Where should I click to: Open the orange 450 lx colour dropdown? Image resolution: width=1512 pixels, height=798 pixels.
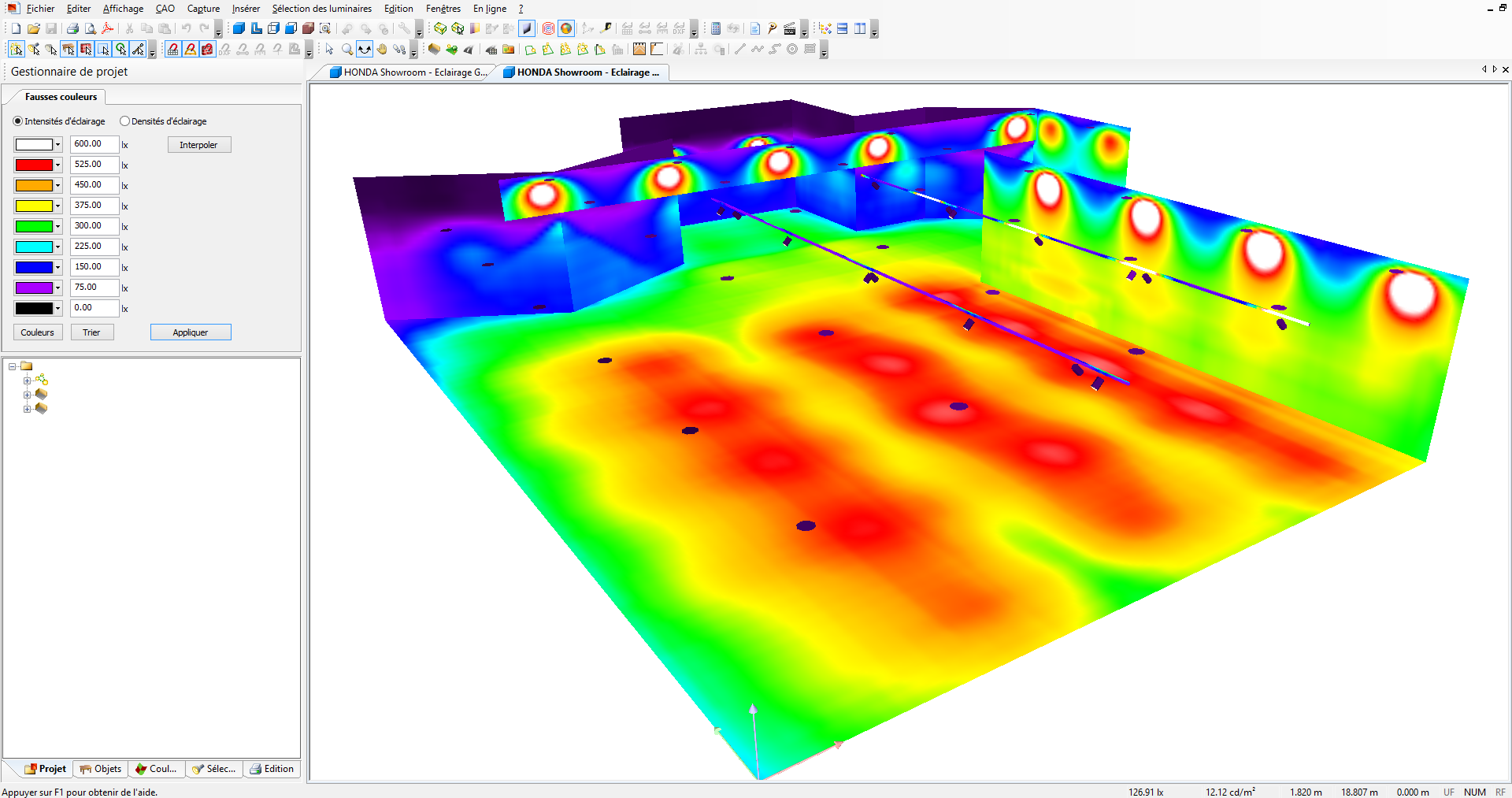57,186
